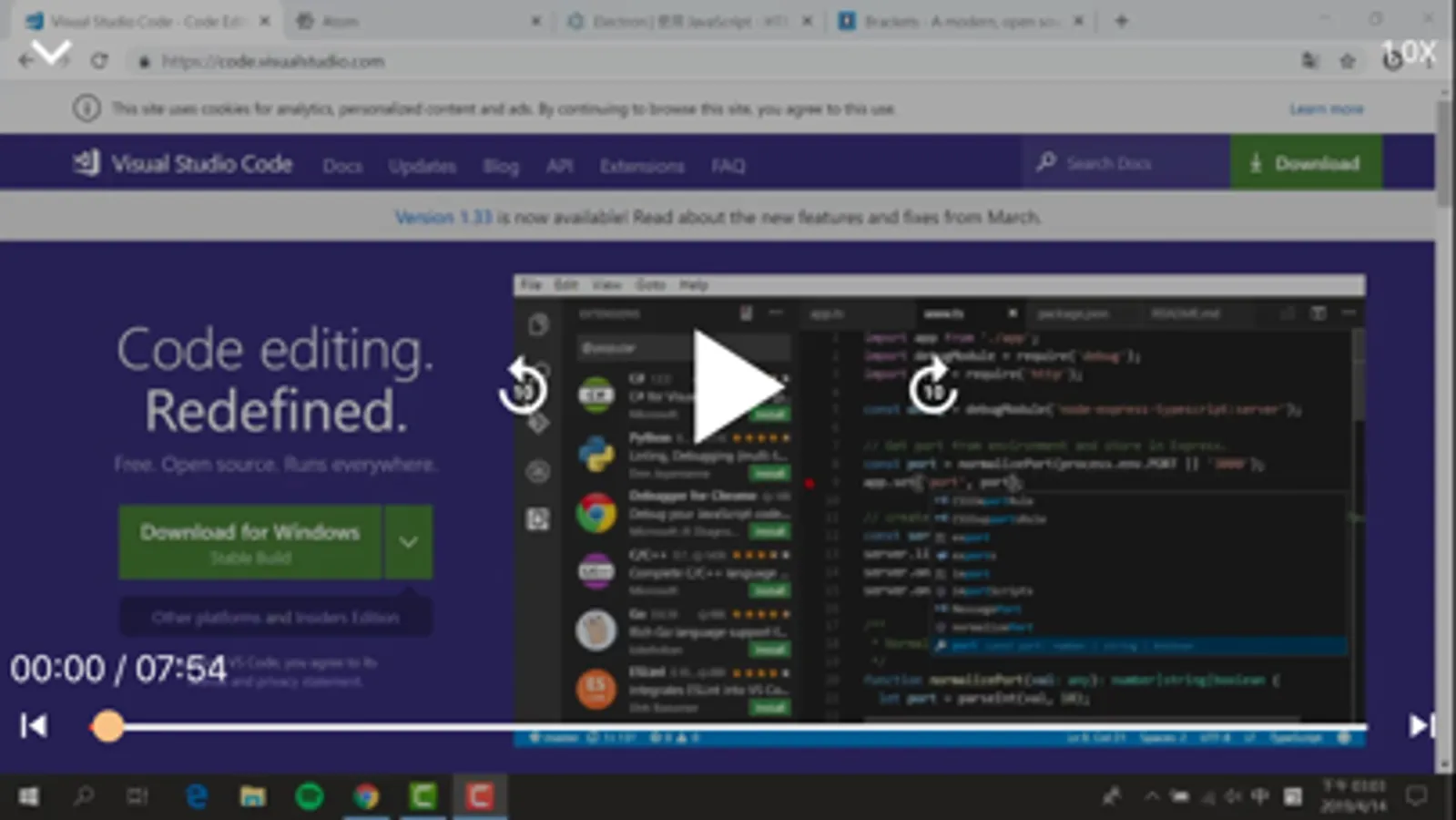
Task: Click the green Download button in header
Action: 1306,163
